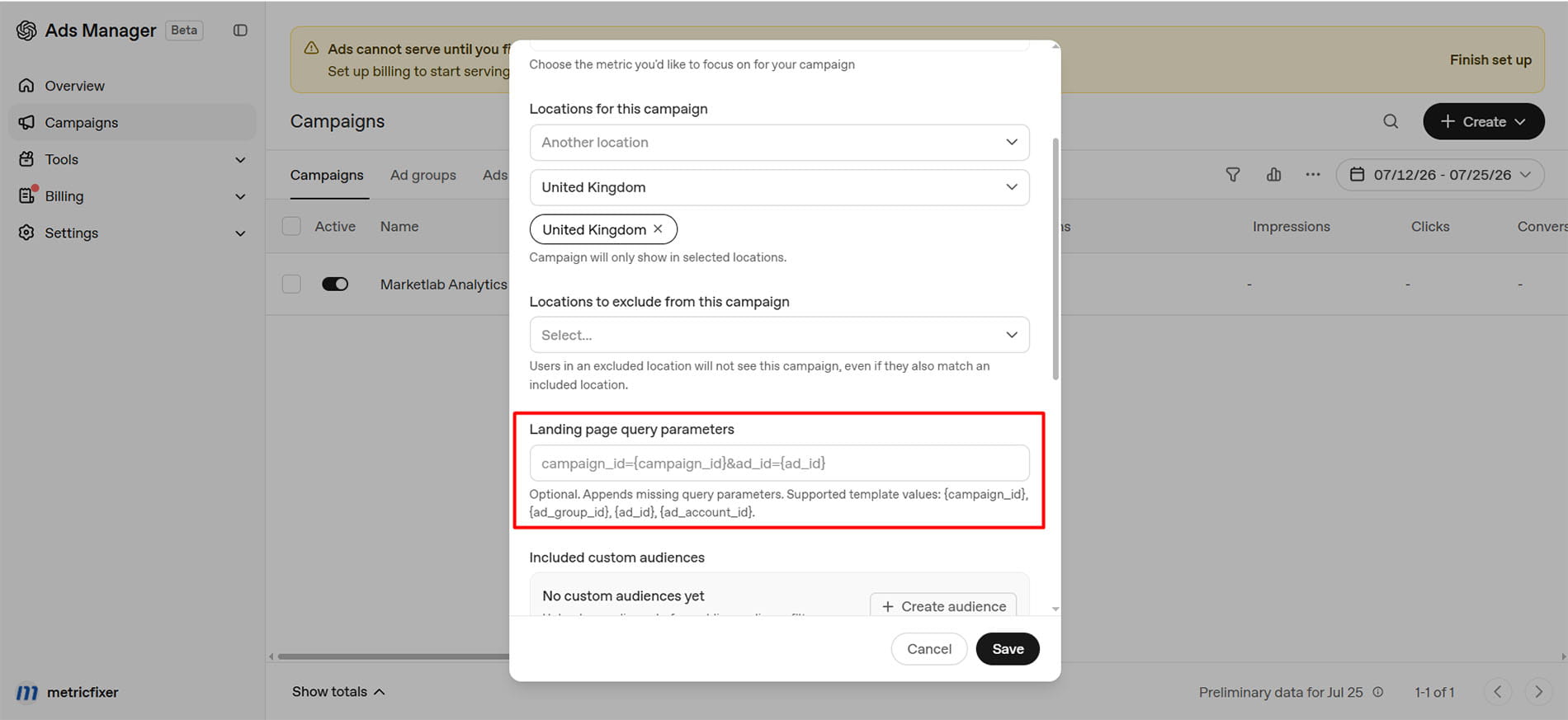Cancel the campaign dialog
This screenshot has width=1568, height=720.
tap(929, 649)
